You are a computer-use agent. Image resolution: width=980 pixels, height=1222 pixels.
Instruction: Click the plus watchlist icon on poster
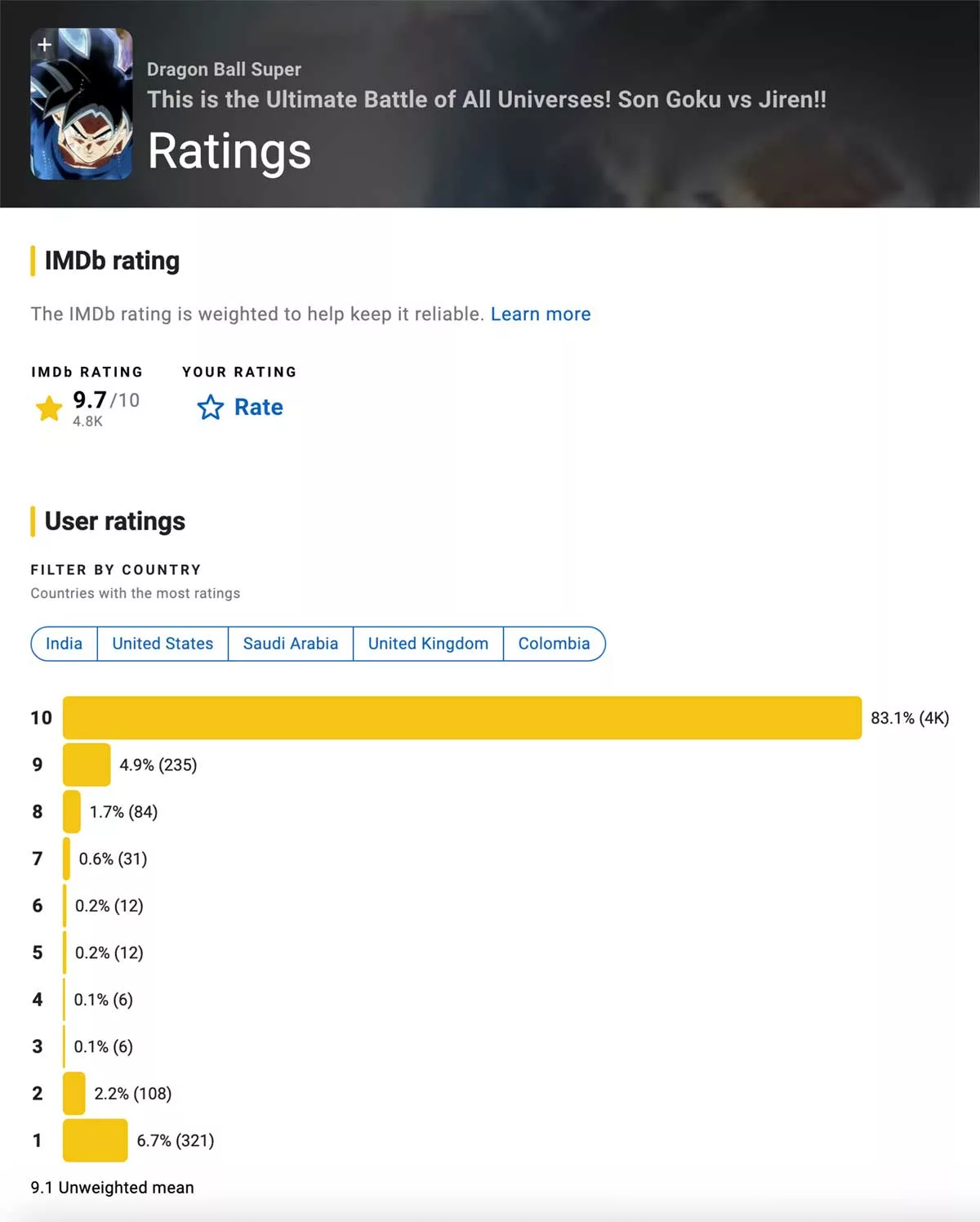tap(45, 44)
